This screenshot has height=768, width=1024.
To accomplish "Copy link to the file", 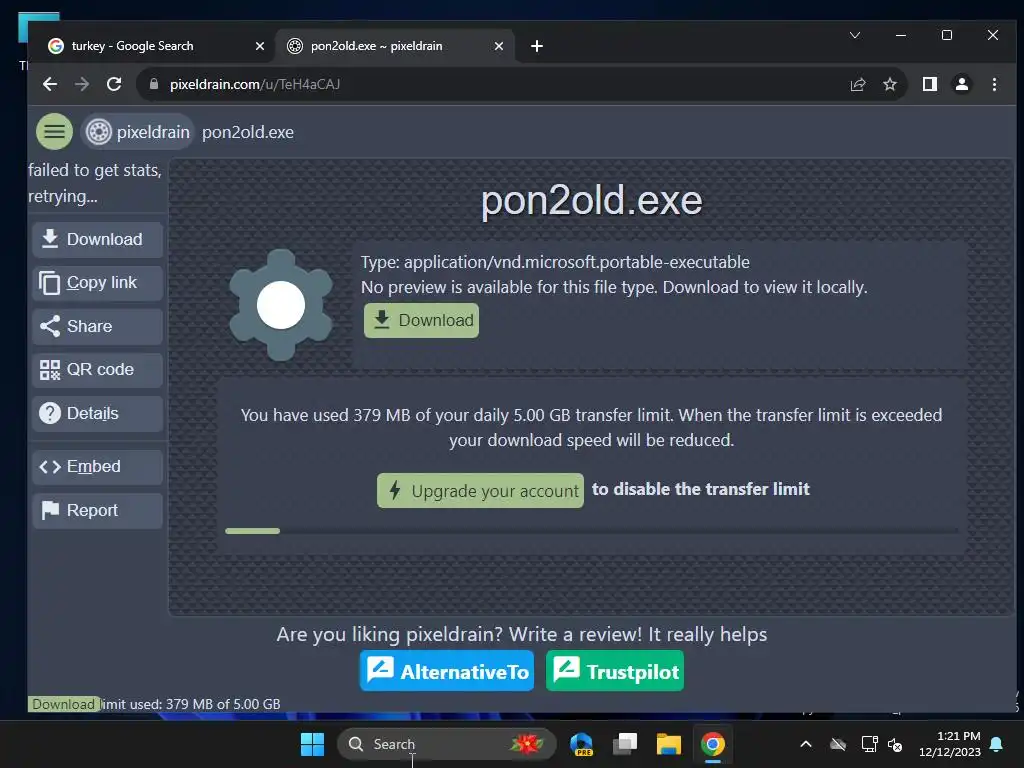I will (x=97, y=283).
